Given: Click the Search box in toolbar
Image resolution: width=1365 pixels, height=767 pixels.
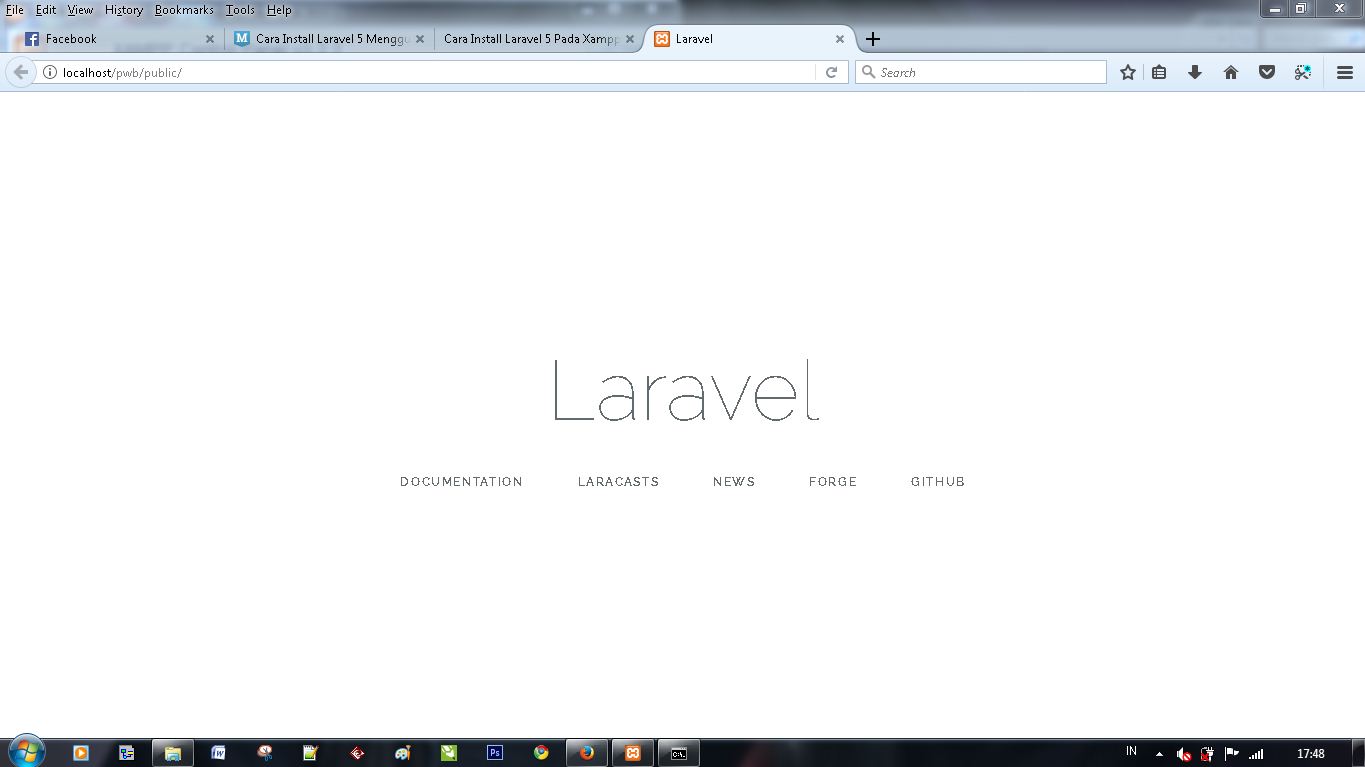Looking at the screenshot, I should click(981, 72).
